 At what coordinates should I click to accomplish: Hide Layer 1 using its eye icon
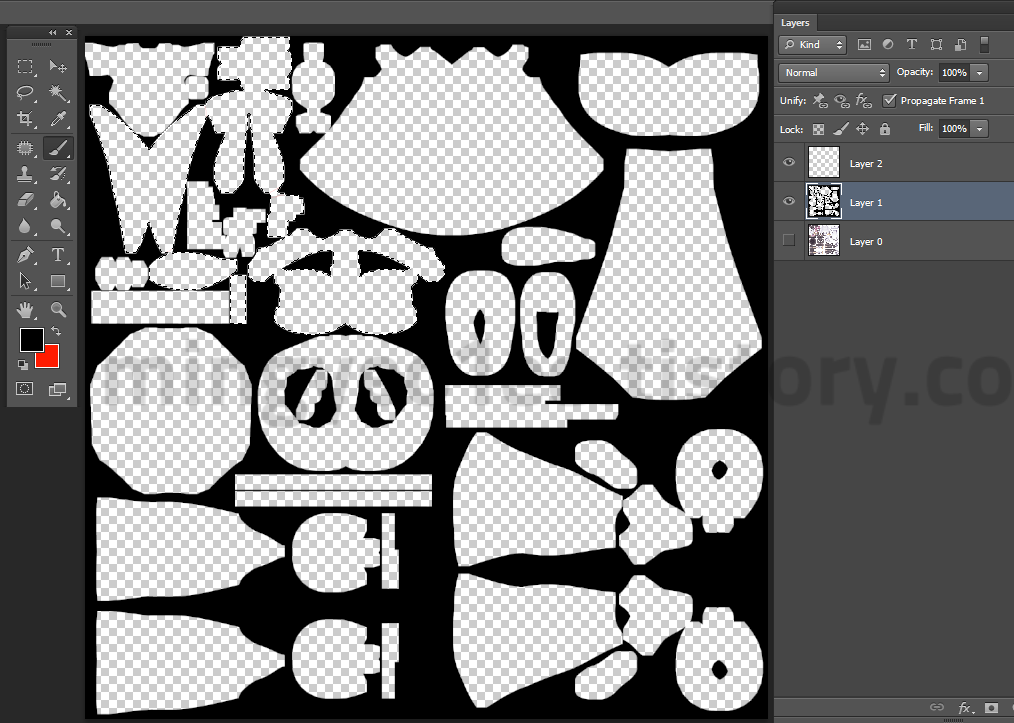(789, 201)
